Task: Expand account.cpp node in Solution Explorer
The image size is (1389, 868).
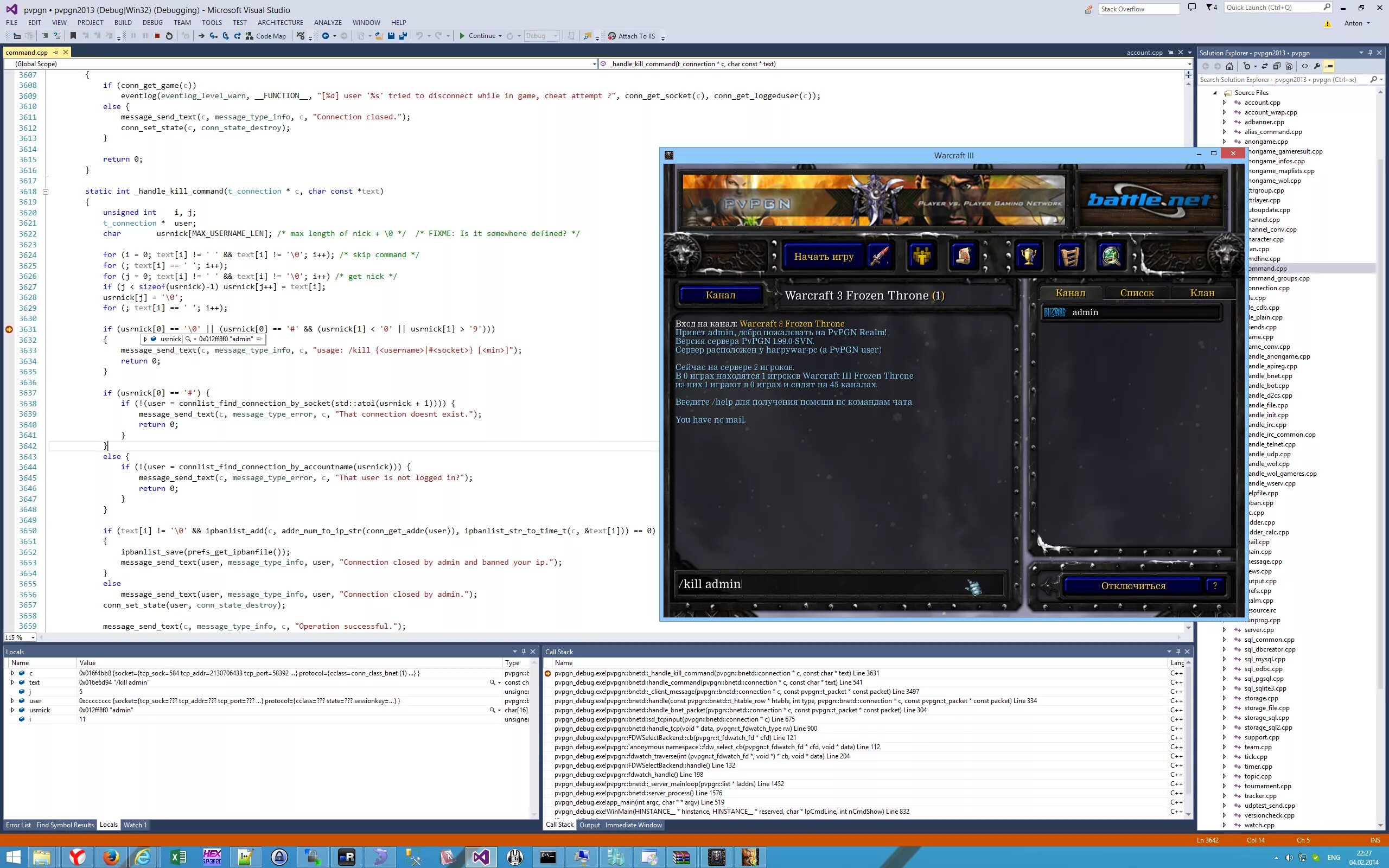Action: point(1224,102)
